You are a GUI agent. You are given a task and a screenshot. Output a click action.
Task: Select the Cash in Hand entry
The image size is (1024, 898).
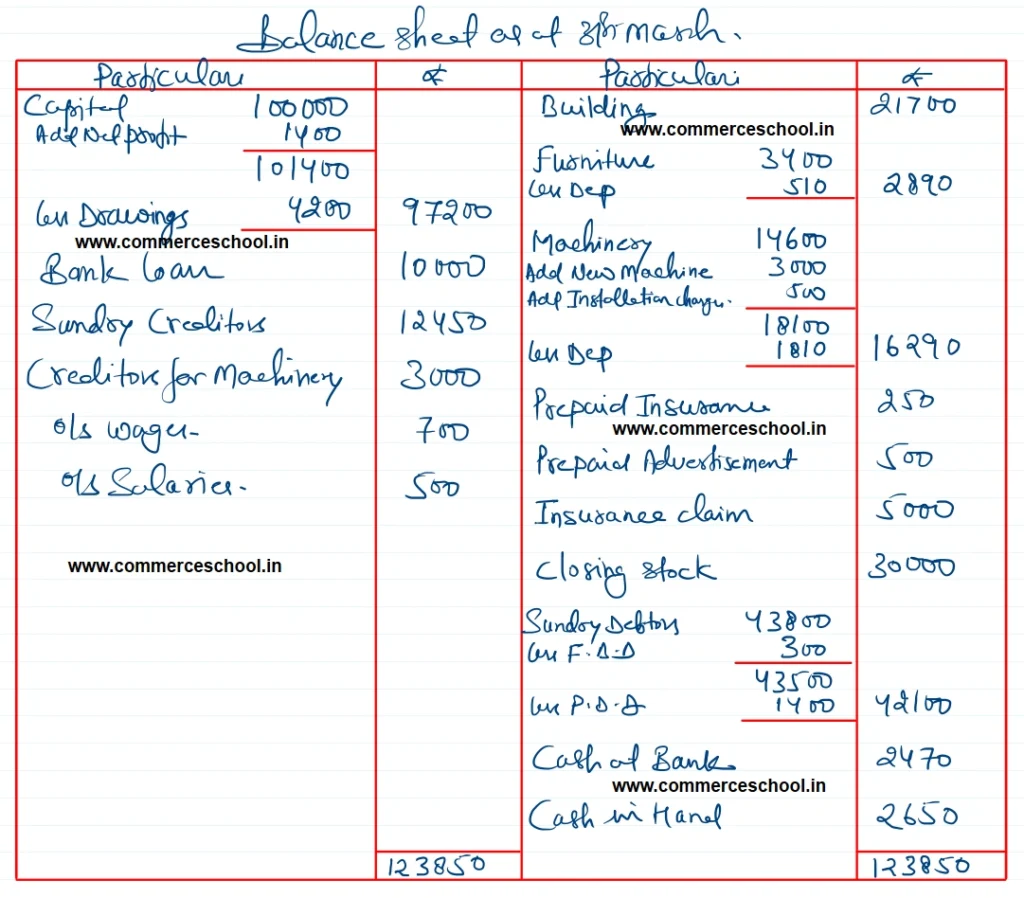625,816
